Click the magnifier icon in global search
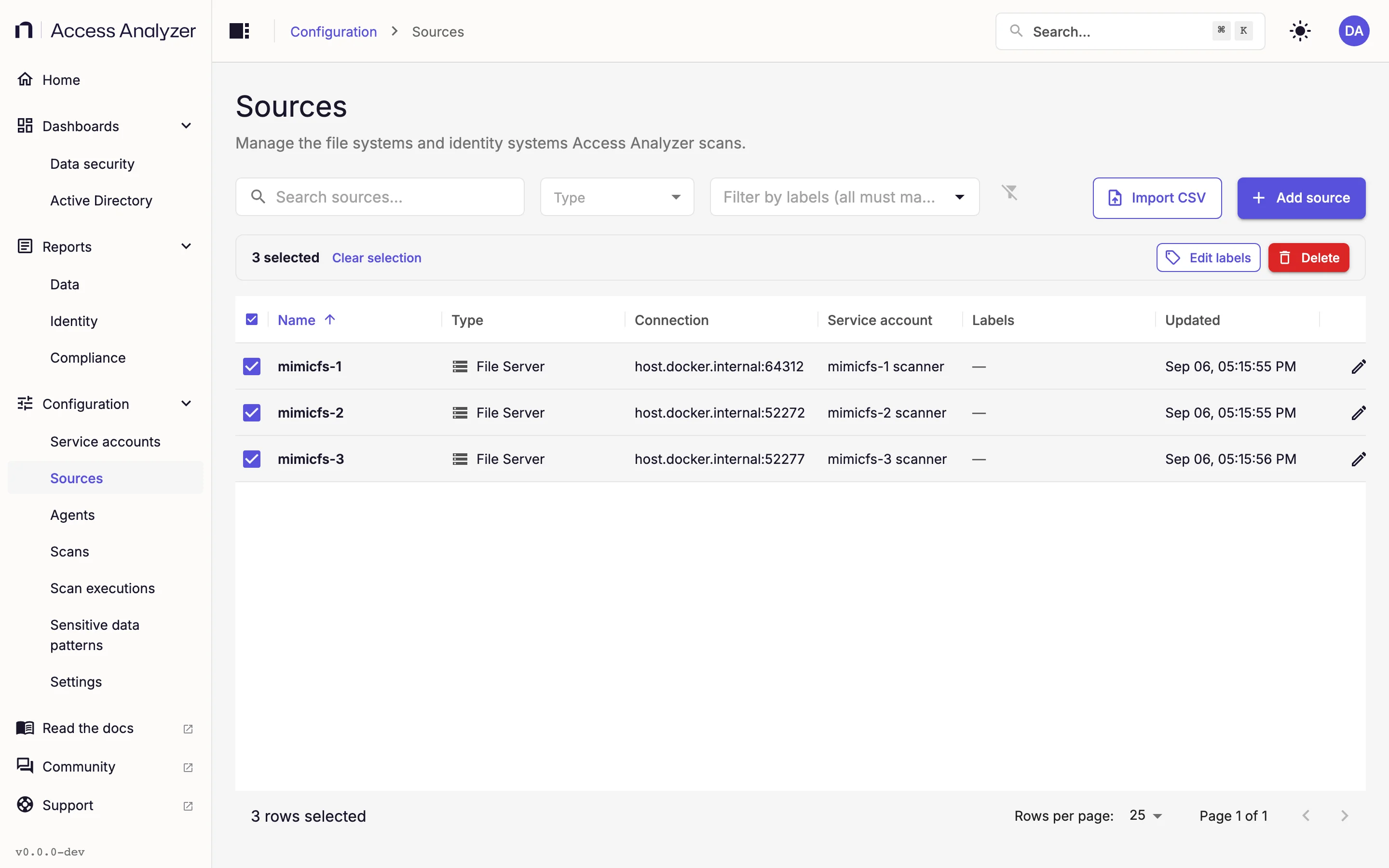 [1016, 31]
